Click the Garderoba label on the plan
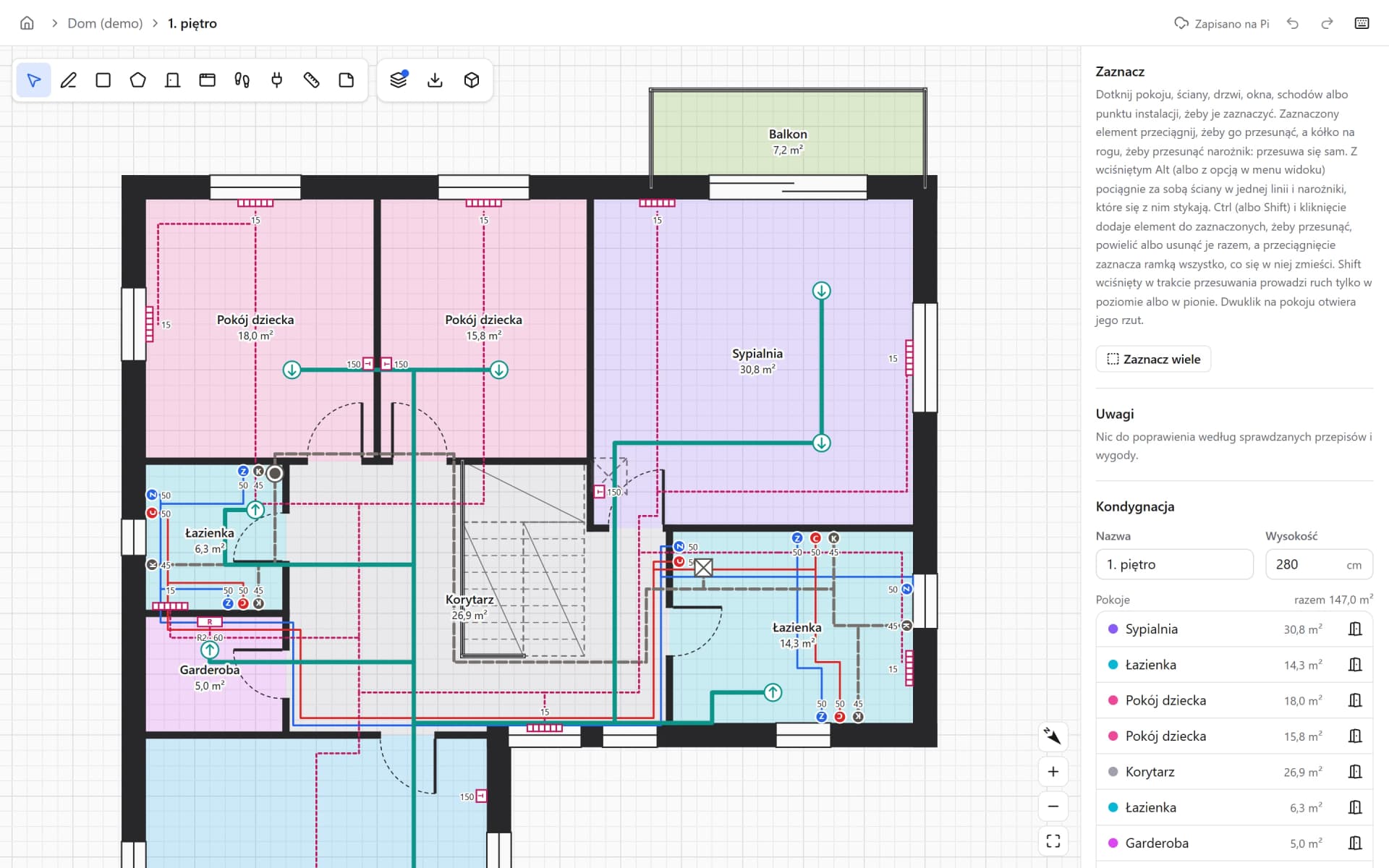 coord(209,670)
